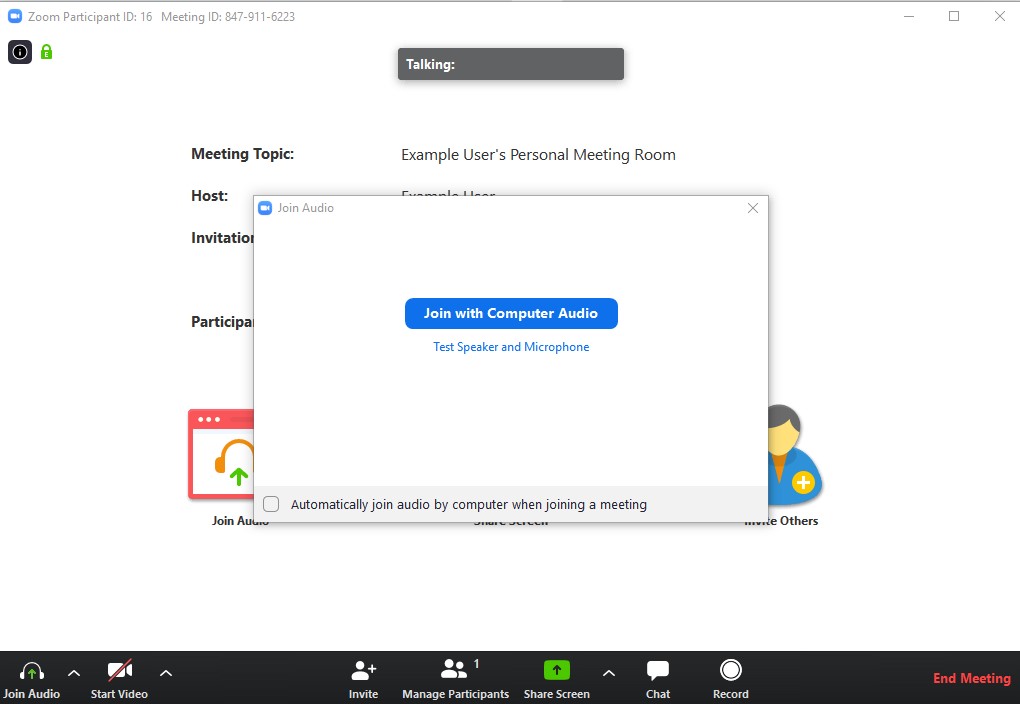The image size is (1020, 704).
Task: Close the Join Audio dialog
Action: [x=753, y=208]
